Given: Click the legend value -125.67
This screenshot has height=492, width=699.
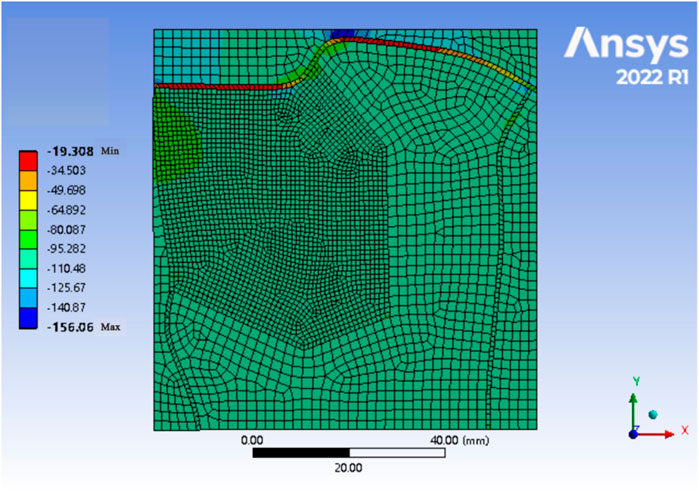Looking at the screenshot, I should [66, 288].
